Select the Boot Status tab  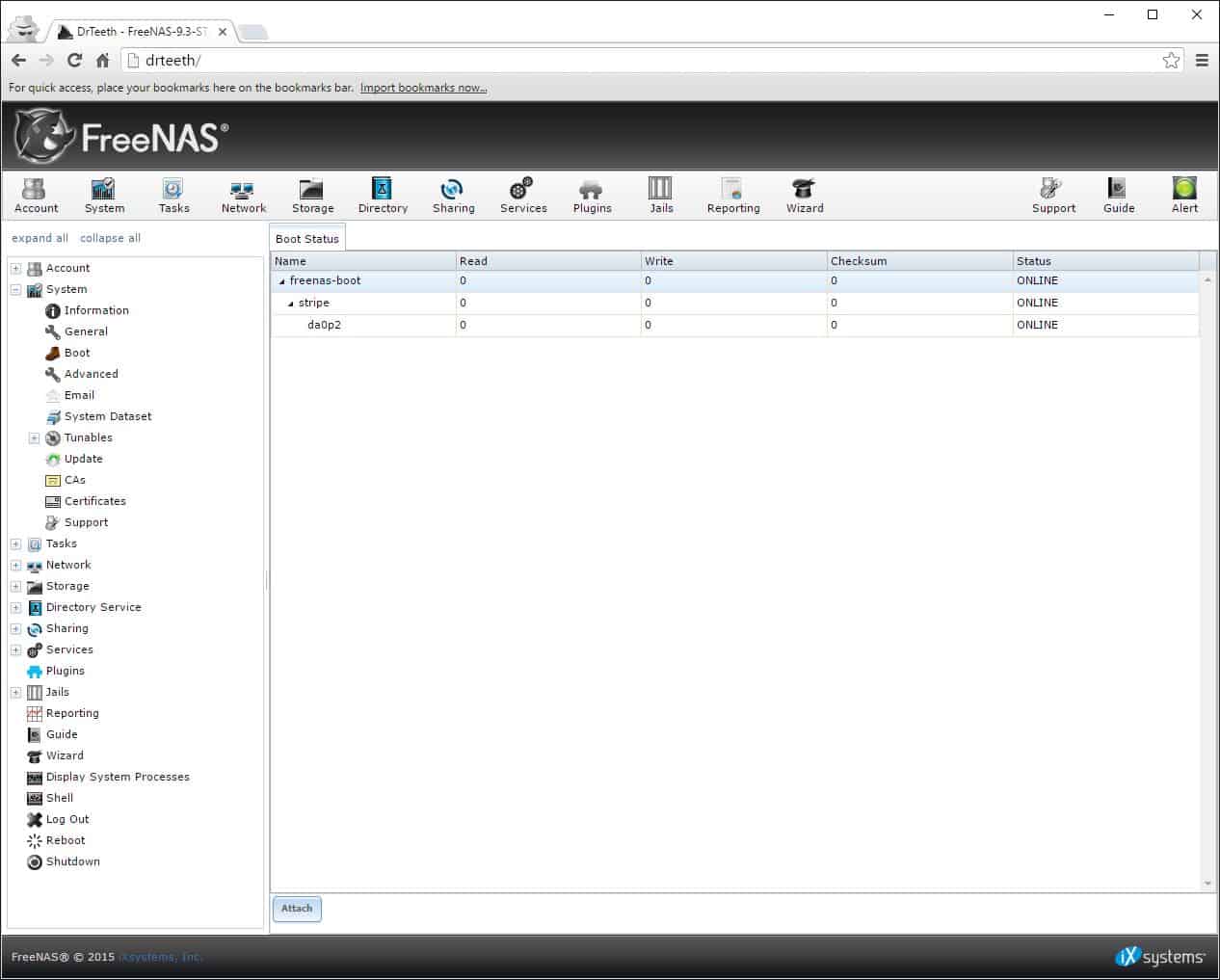307,238
